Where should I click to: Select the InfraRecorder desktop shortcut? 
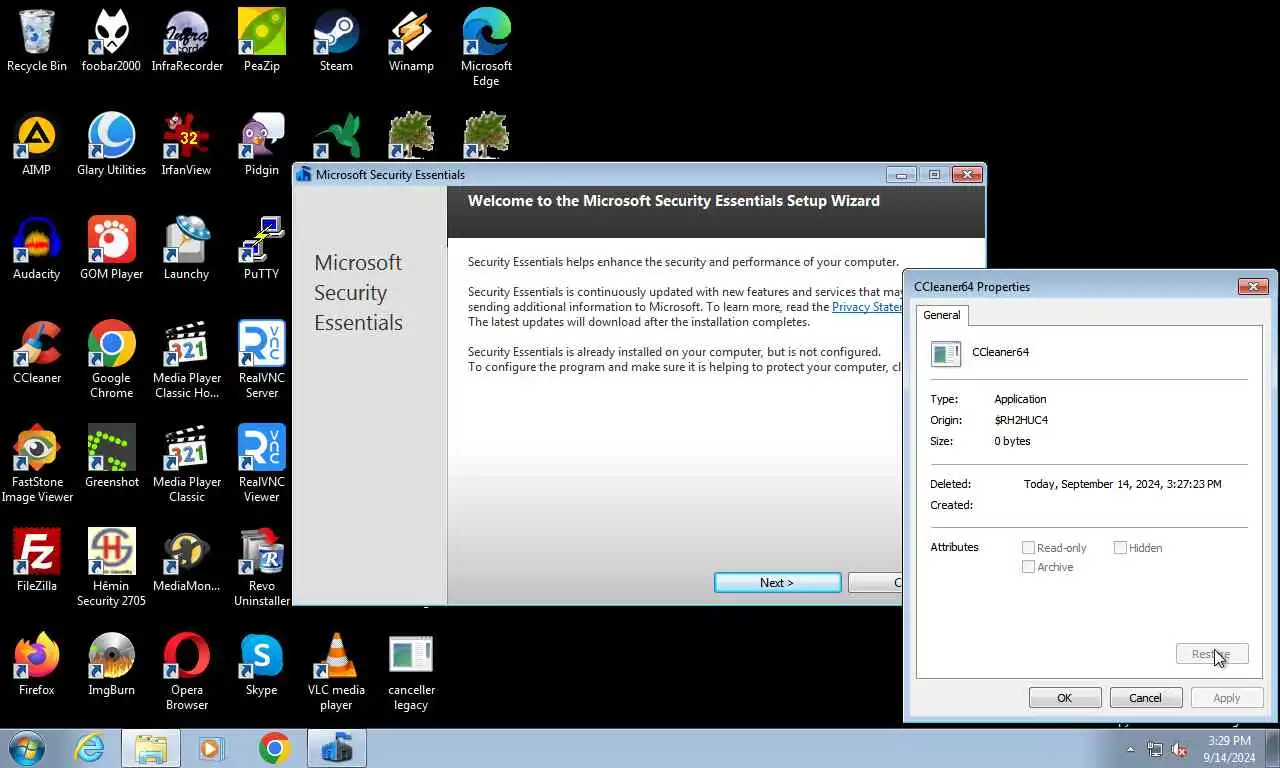click(x=187, y=41)
